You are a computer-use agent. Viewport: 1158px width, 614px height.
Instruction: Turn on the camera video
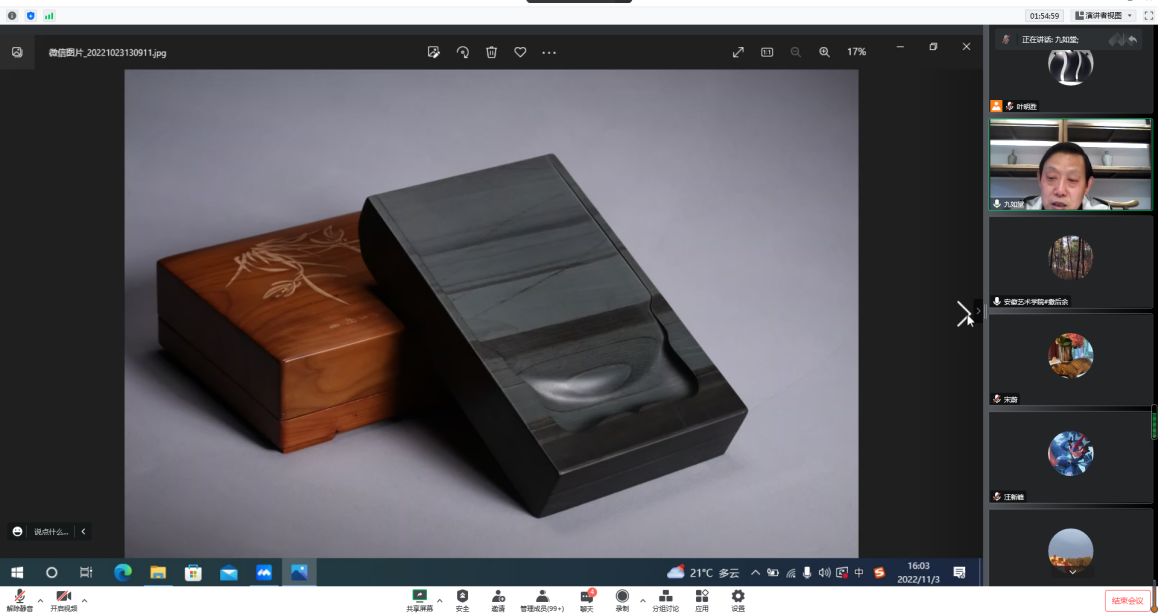pyautogui.click(x=63, y=598)
